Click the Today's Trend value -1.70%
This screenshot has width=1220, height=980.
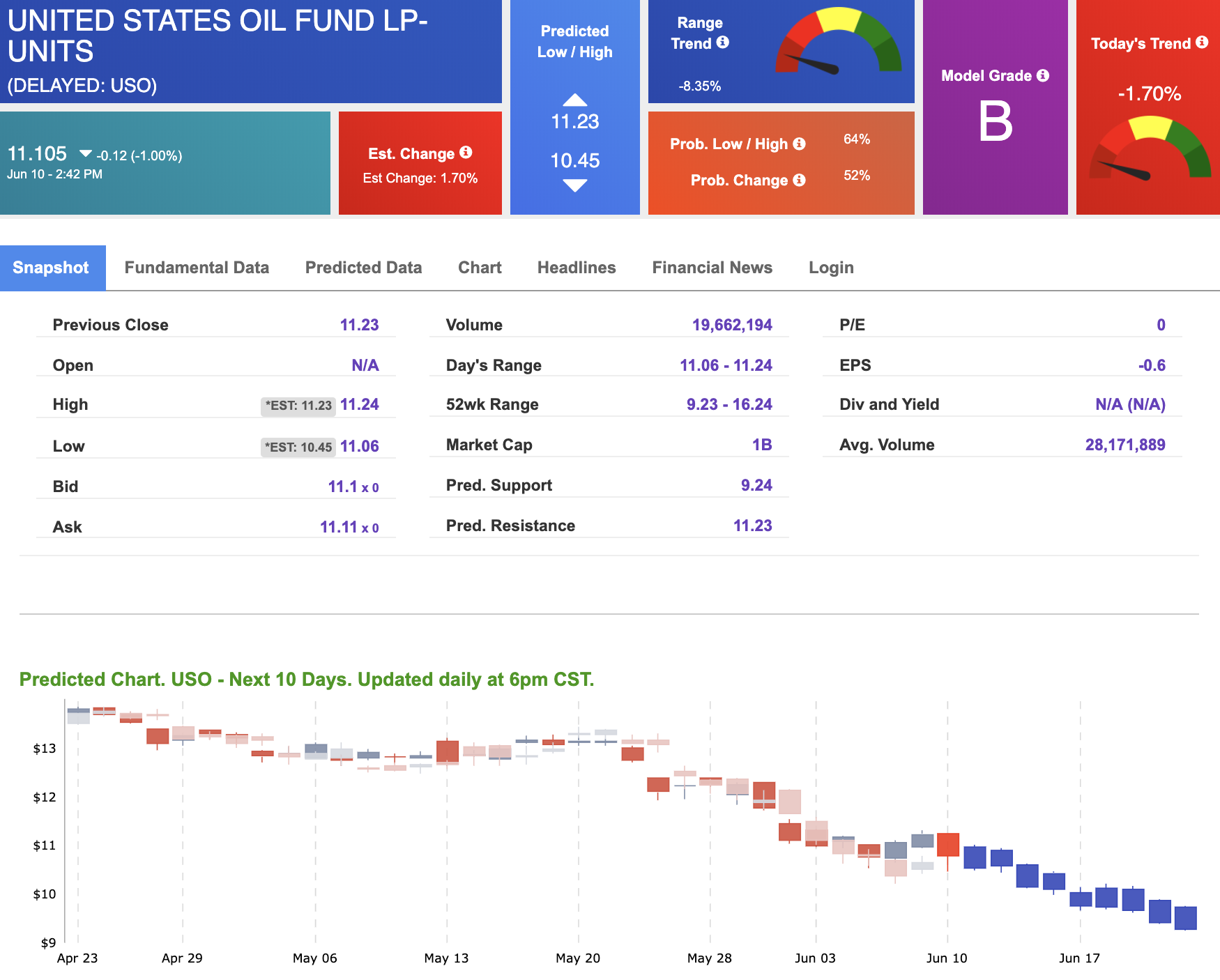coord(1150,93)
